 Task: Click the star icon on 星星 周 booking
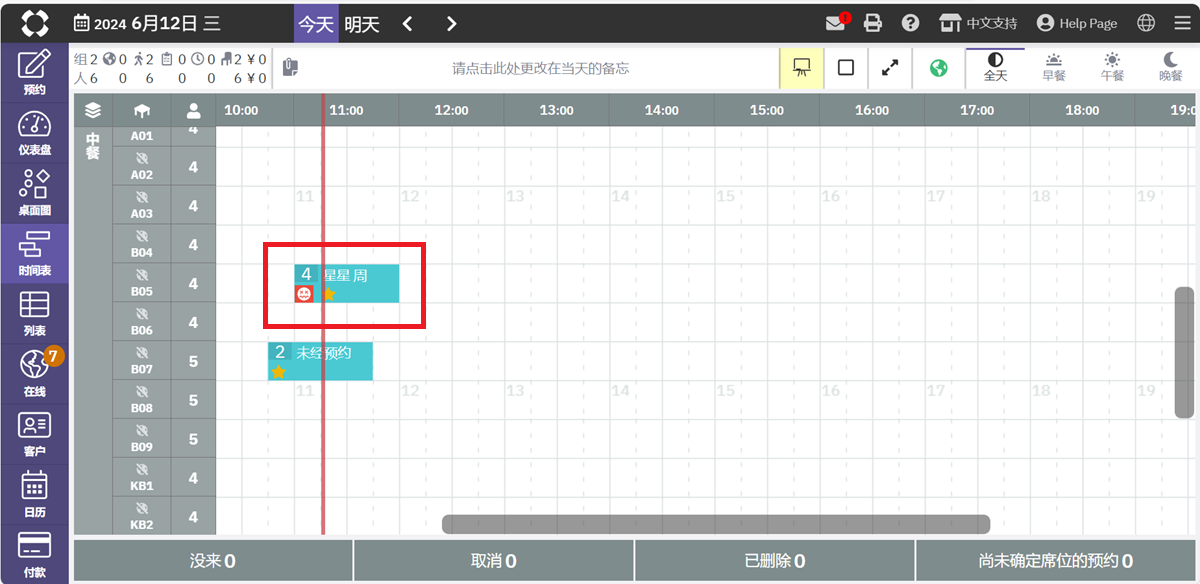(328, 294)
